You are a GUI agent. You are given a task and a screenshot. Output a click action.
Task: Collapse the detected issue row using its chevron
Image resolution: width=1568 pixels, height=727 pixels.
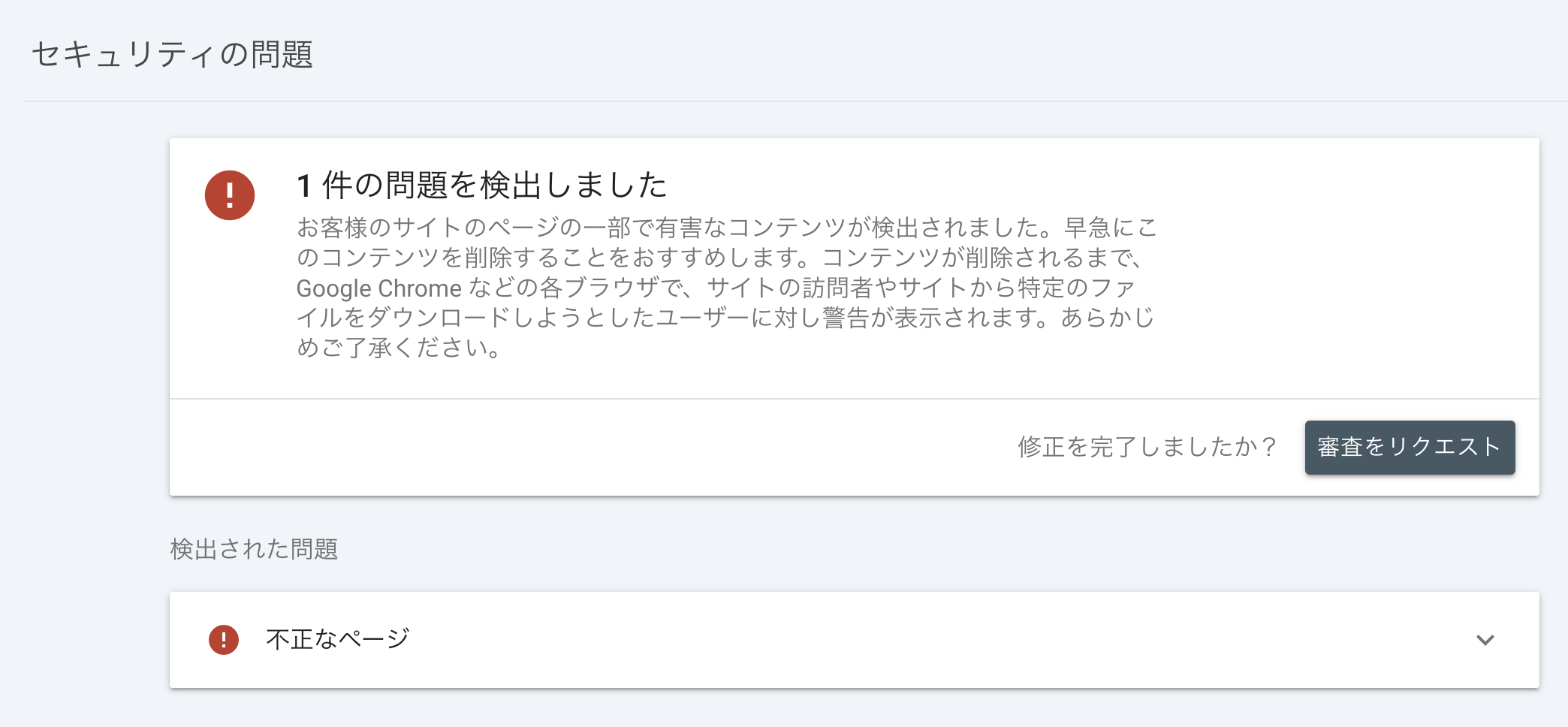point(1483,640)
